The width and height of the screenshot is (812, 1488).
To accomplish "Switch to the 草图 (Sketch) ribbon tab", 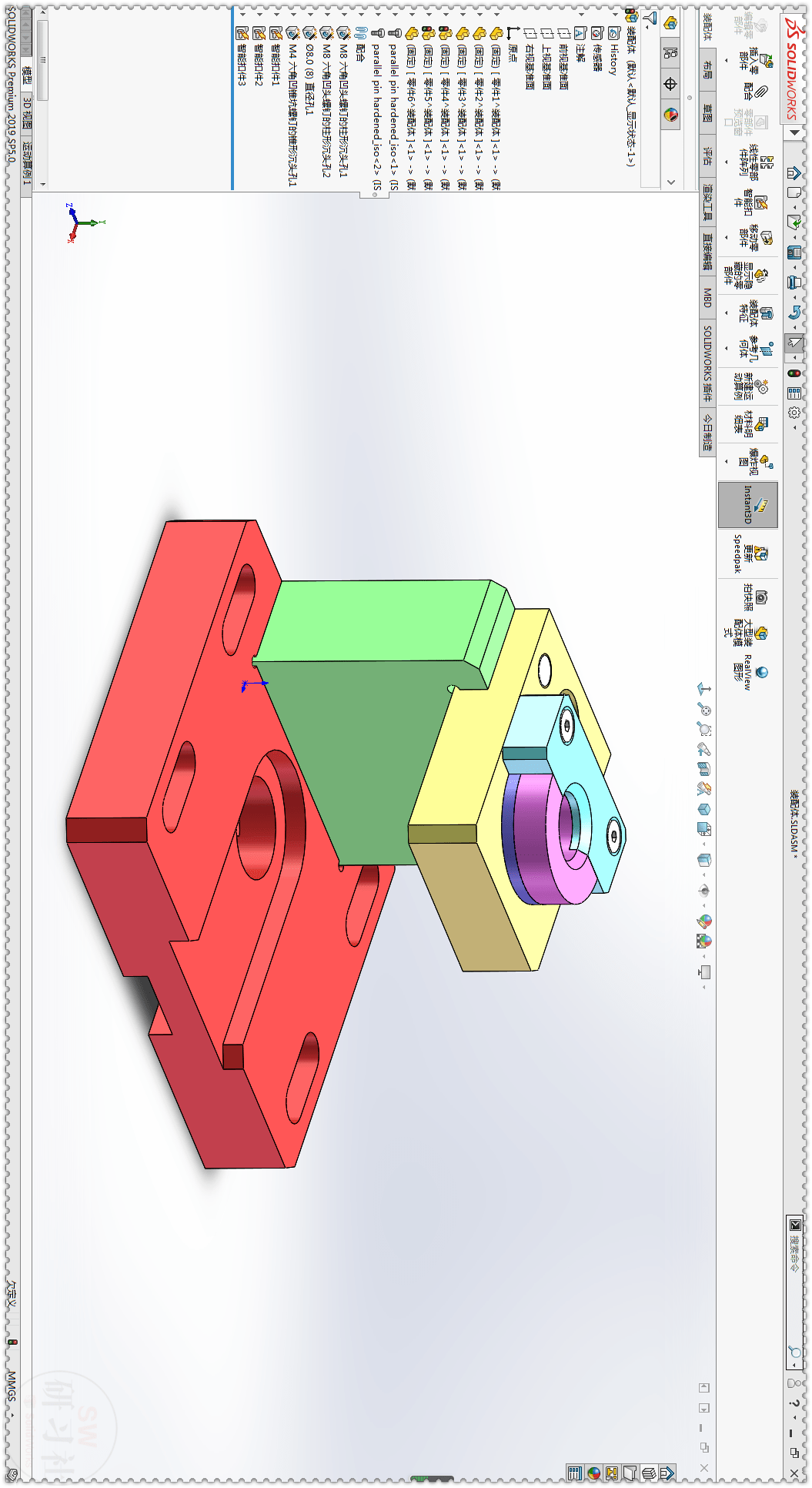I will pyautogui.click(x=708, y=113).
